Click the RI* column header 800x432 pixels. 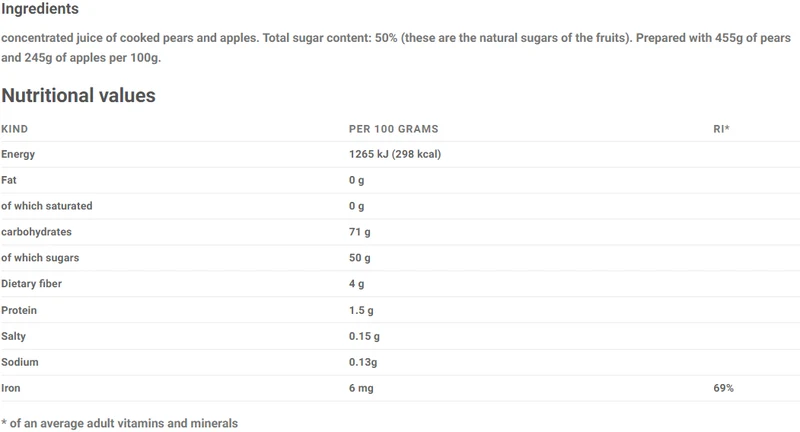pyautogui.click(x=721, y=129)
